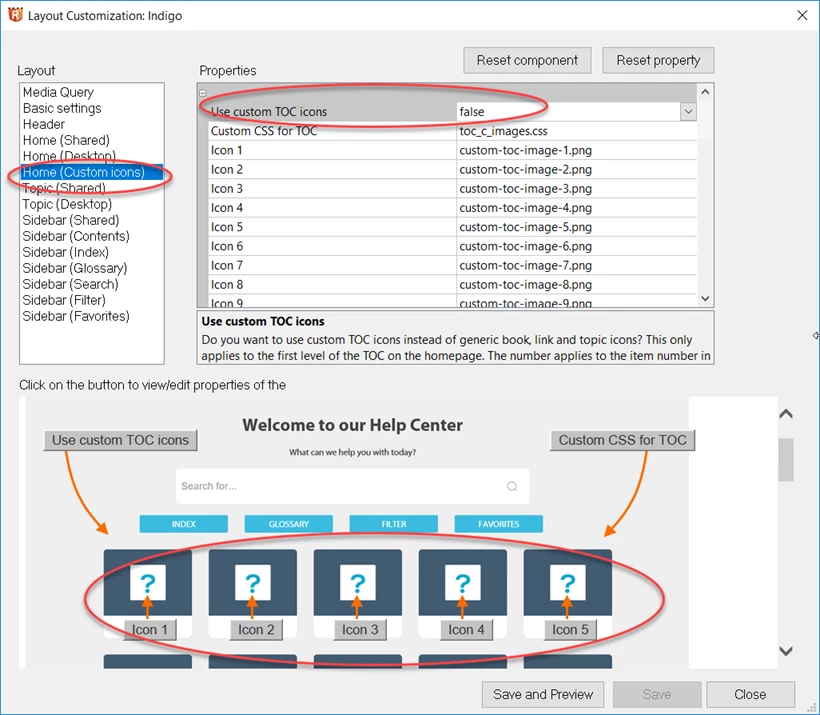Select the Custom CSS for TOC property row
Viewport: 820px width, 715px height.
[x=453, y=131]
